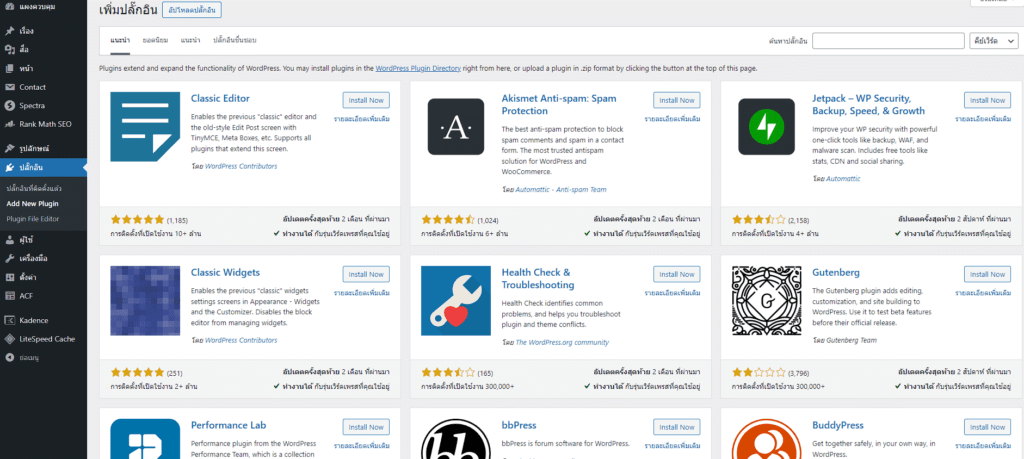Install the BuddyPress plugin
The width and height of the screenshot is (1024, 459).
tap(988, 426)
